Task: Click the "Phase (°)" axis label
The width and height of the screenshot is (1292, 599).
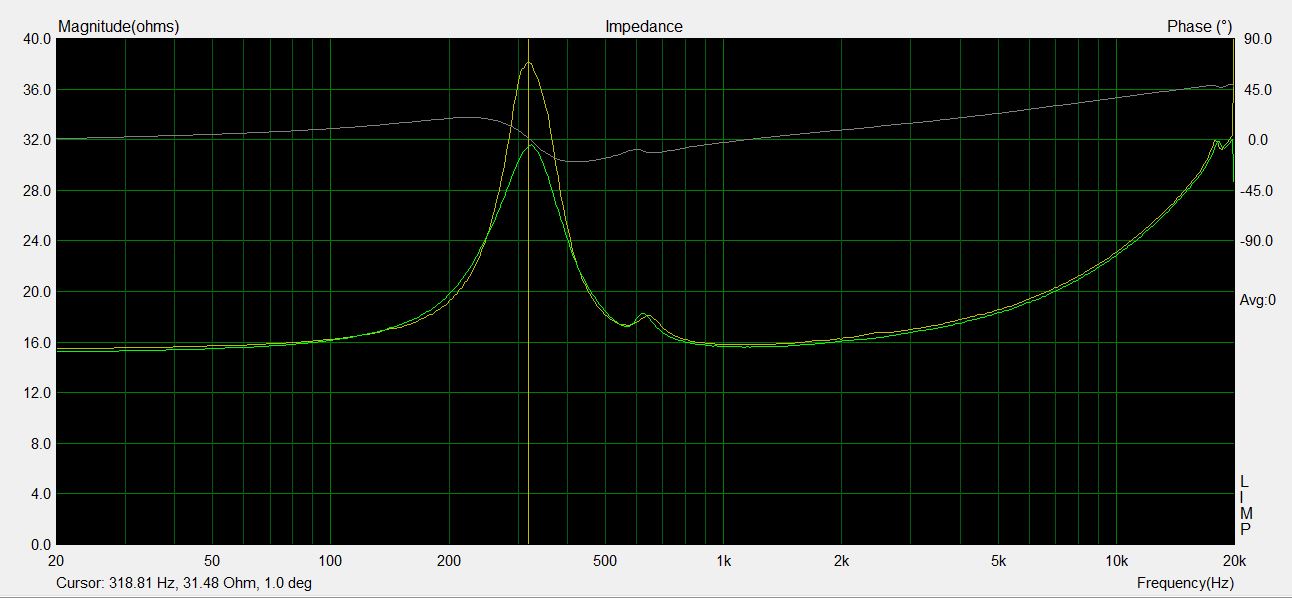Action: pyautogui.click(x=1199, y=27)
